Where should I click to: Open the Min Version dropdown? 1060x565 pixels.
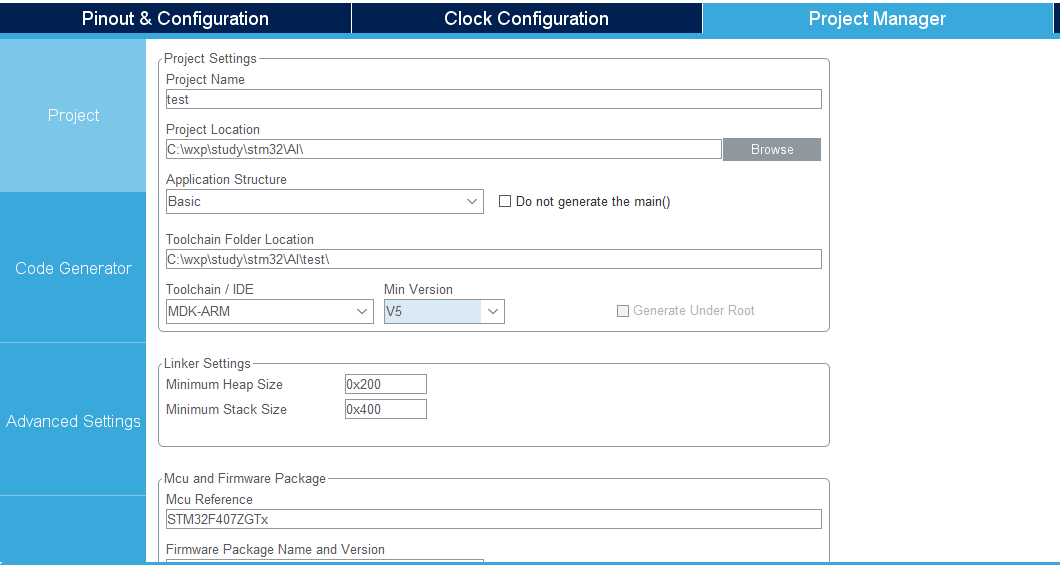tap(444, 312)
